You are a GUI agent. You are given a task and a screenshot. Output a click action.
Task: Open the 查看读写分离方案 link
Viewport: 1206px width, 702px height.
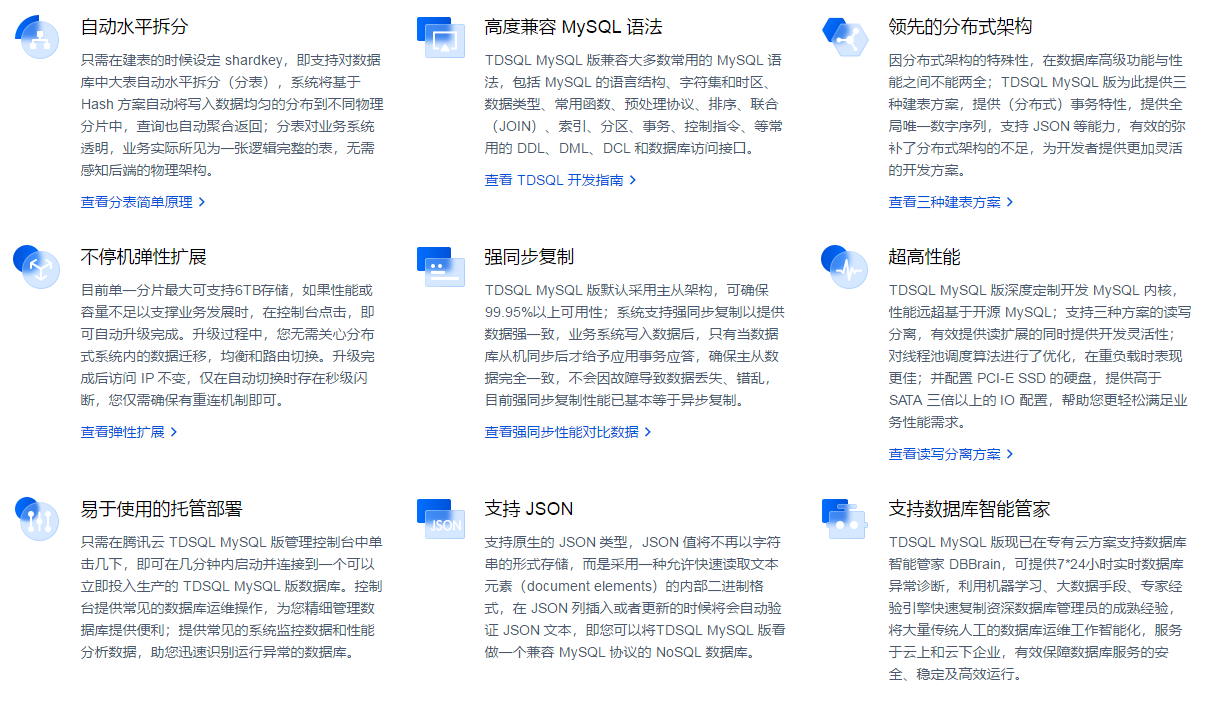pyautogui.click(x=951, y=454)
